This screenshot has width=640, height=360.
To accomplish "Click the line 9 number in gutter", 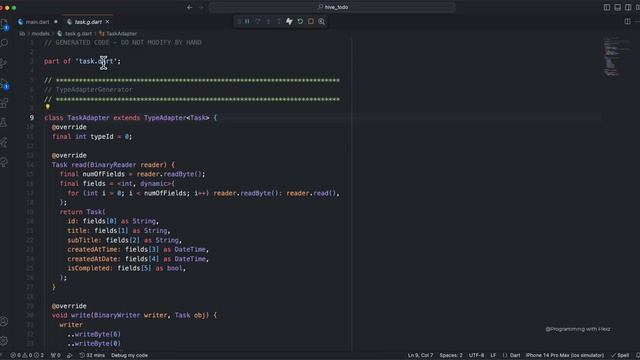I will [32, 118].
